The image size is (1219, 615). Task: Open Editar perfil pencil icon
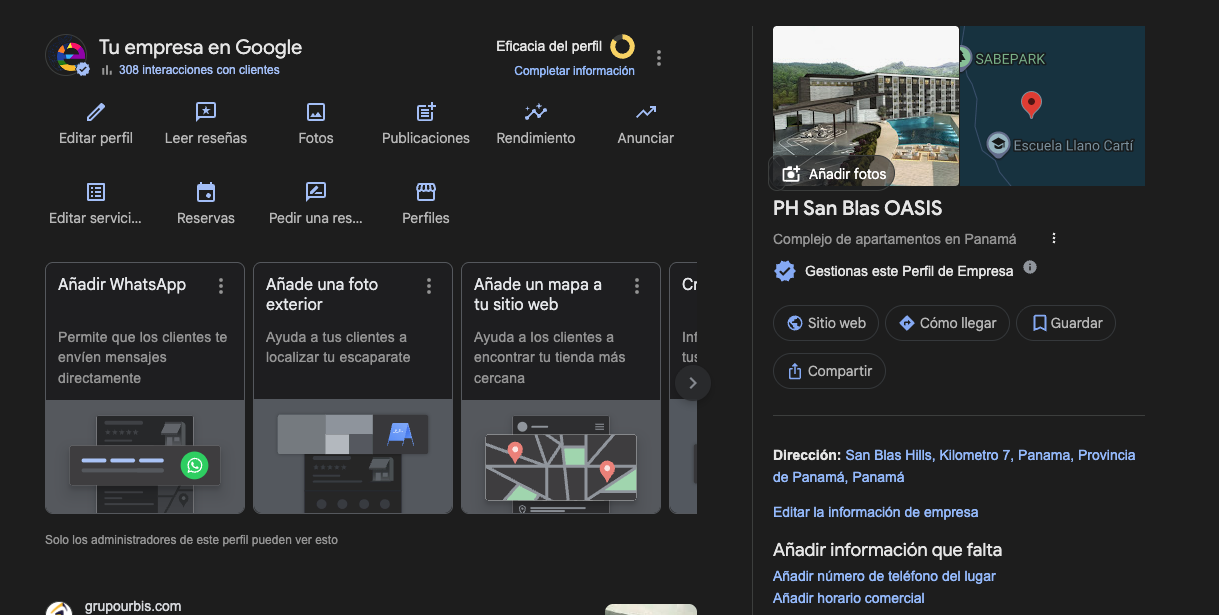click(96, 112)
